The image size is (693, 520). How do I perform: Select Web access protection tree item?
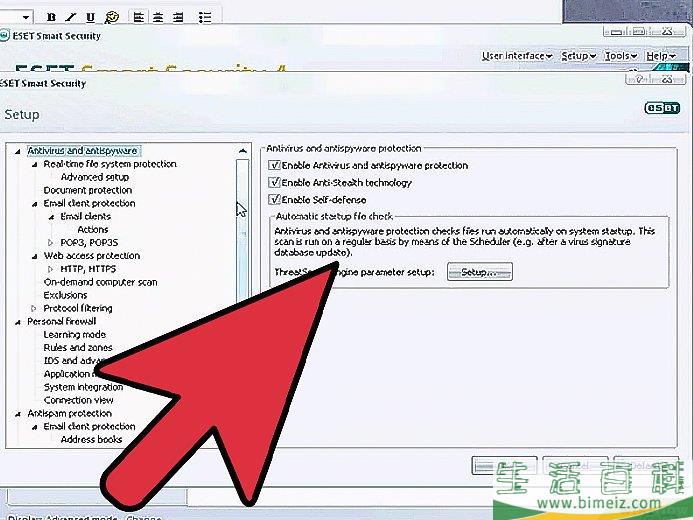pyautogui.click(x=91, y=256)
